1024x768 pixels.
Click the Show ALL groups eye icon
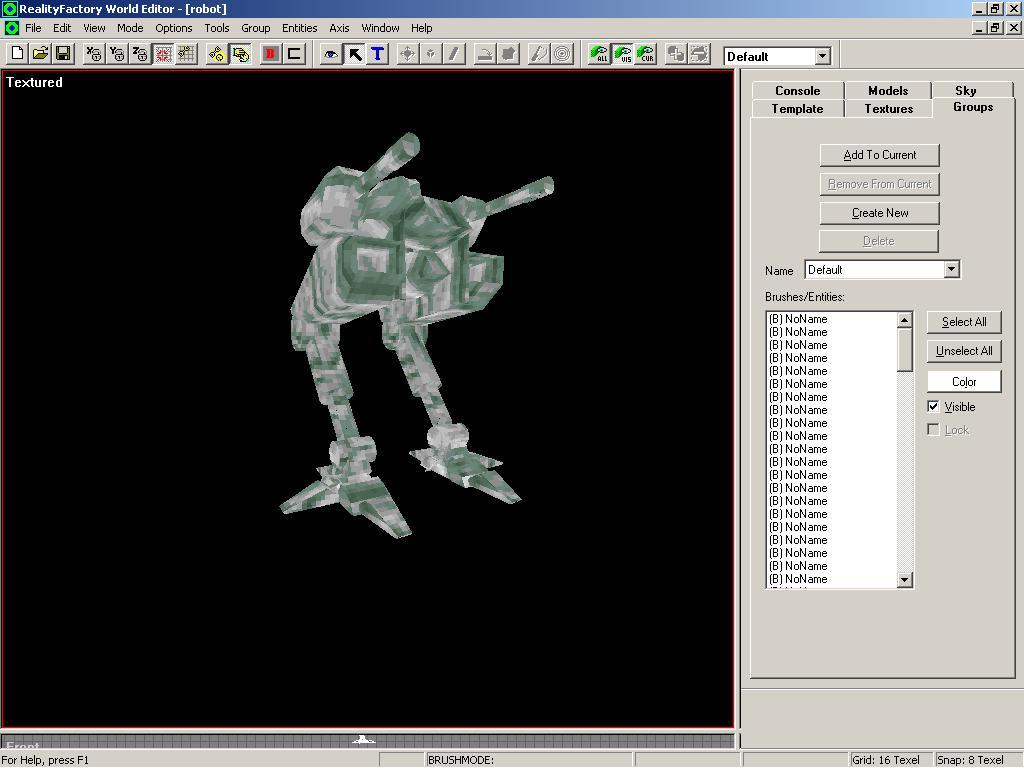tap(599, 54)
